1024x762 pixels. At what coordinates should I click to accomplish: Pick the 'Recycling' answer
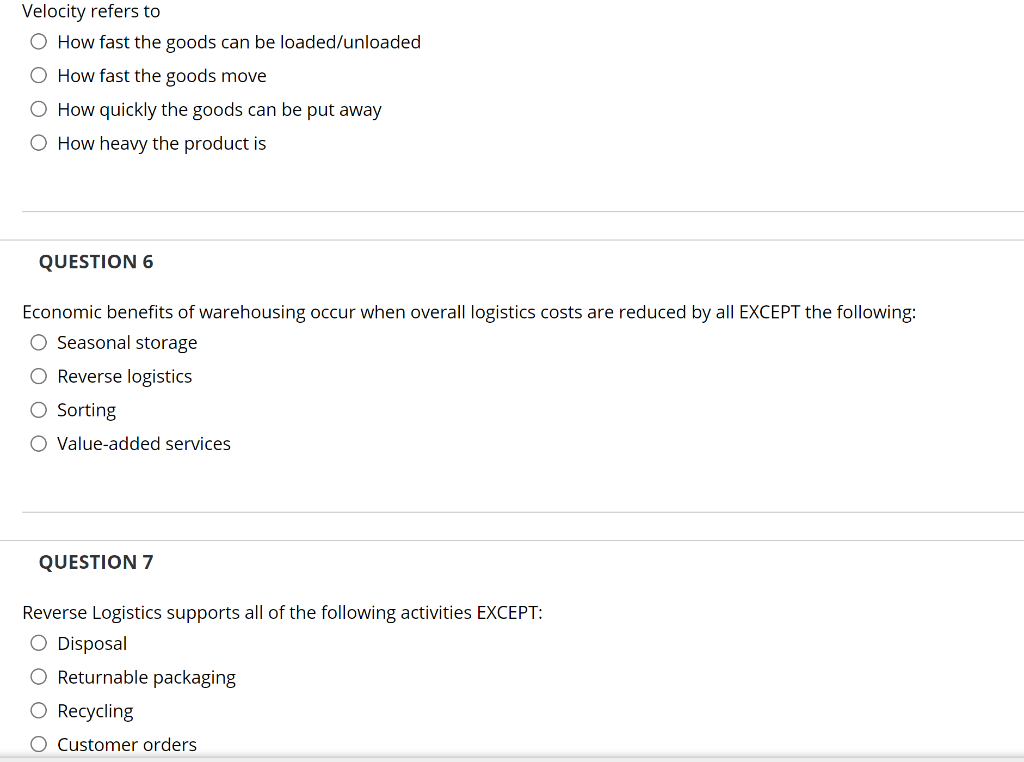pyautogui.click(x=38, y=711)
